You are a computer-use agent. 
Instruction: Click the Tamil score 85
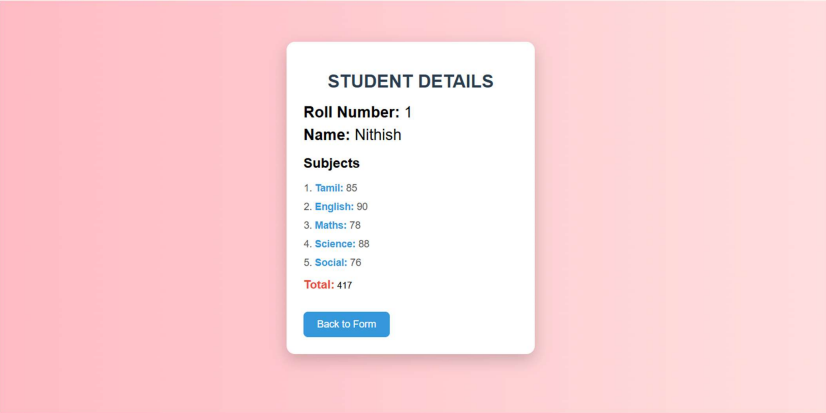tap(351, 188)
